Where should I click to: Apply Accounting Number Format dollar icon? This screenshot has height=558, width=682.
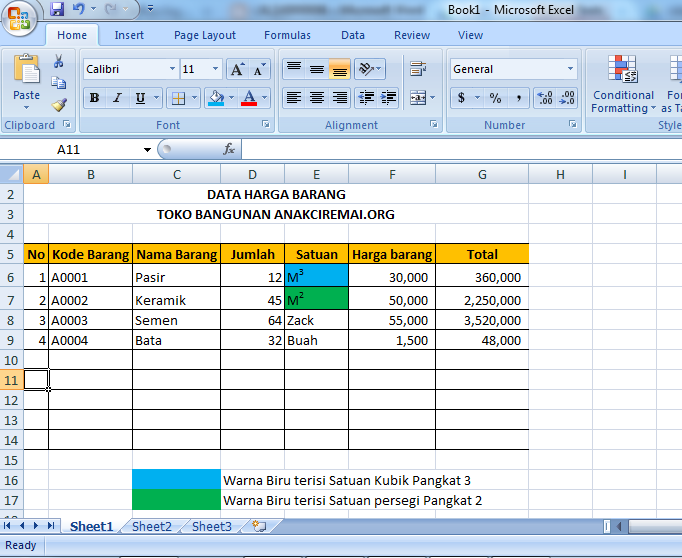pyautogui.click(x=461, y=98)
